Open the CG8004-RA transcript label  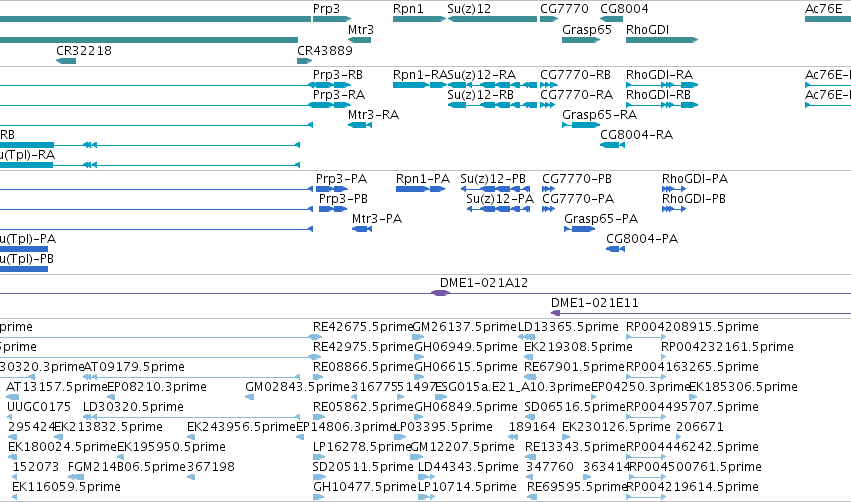637,135
